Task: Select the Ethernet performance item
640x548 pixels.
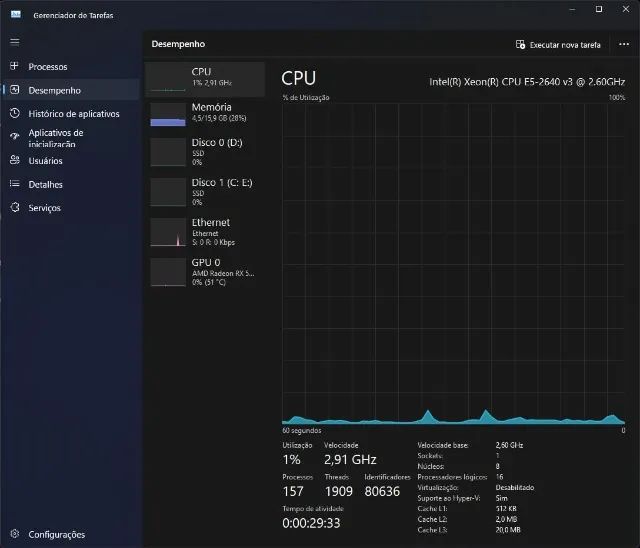Action: click(205, 232)
